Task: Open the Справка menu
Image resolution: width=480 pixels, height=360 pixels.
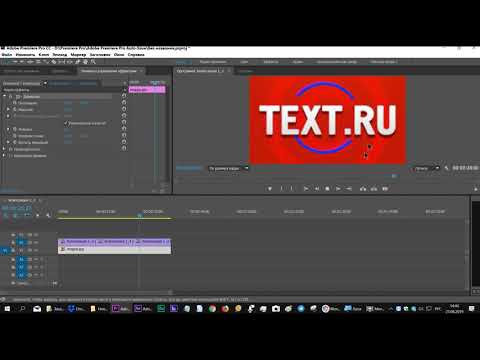Action: pyautogui.click(x=136, y=55)
